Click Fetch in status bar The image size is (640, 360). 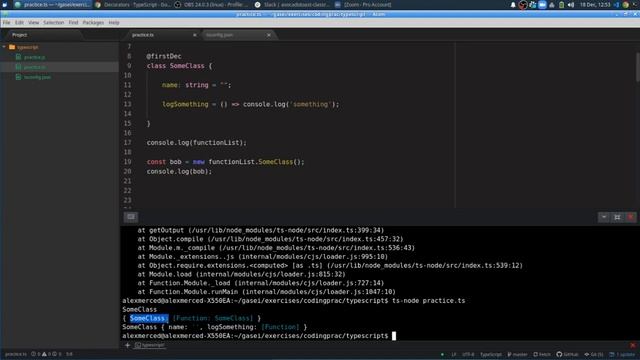[542, 354]
